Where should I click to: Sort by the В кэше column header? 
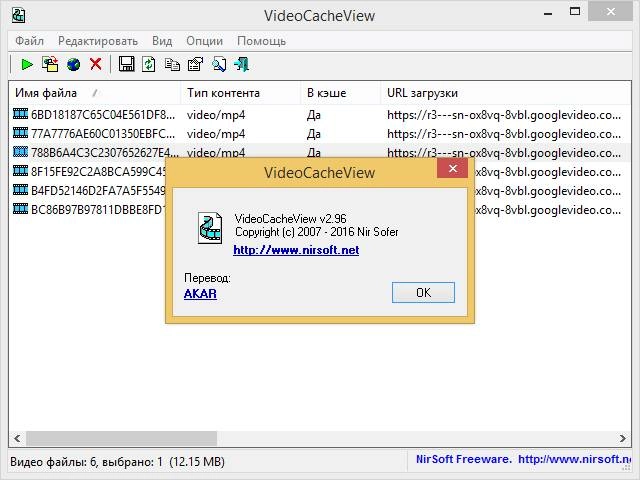[341, 93]
